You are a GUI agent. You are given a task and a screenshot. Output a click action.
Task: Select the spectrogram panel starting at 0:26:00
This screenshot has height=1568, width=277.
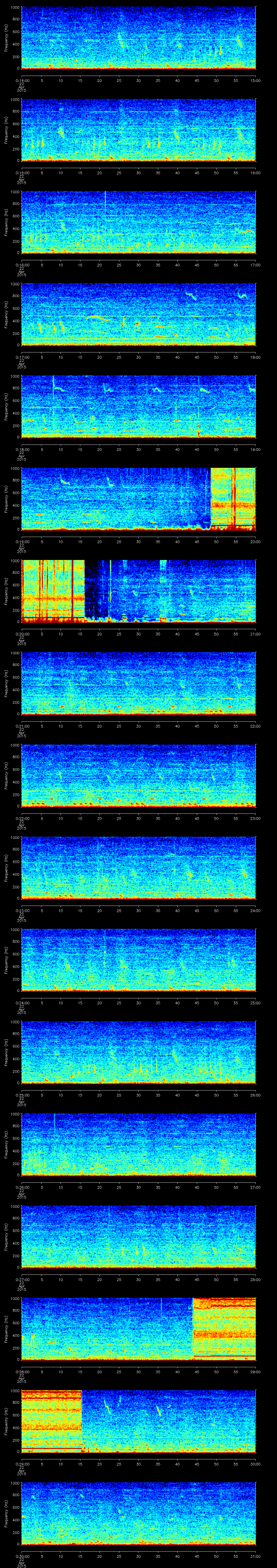138,1145
